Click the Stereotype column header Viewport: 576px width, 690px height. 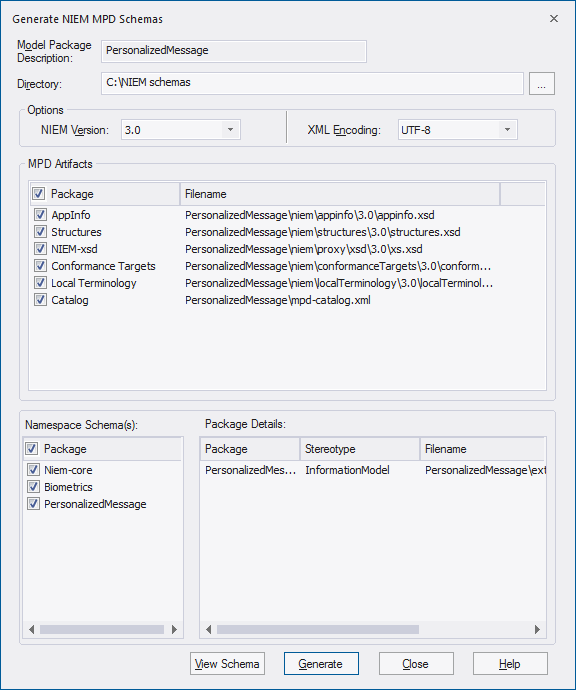click(360, 449)
